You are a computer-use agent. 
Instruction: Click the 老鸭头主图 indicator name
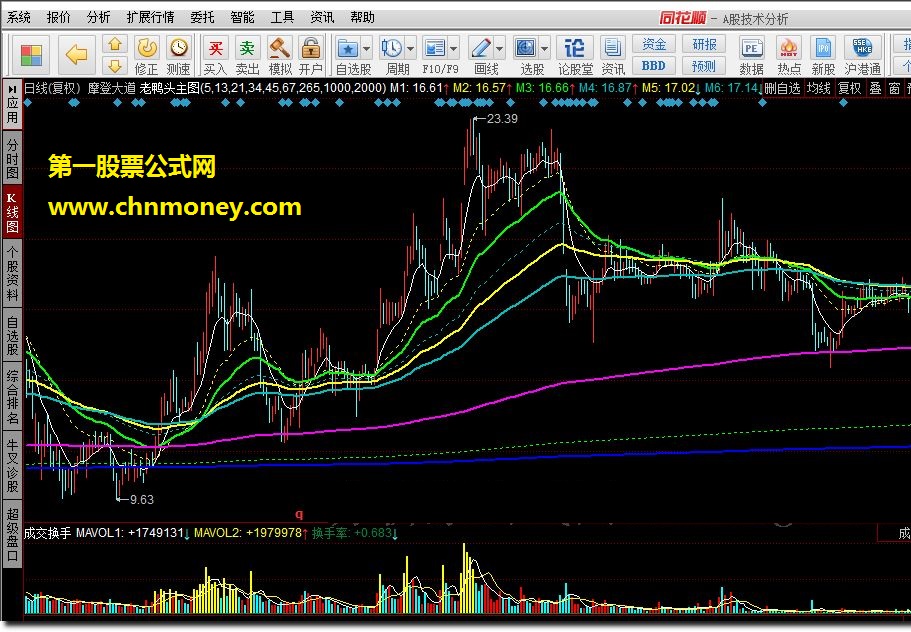coord(170,89)
